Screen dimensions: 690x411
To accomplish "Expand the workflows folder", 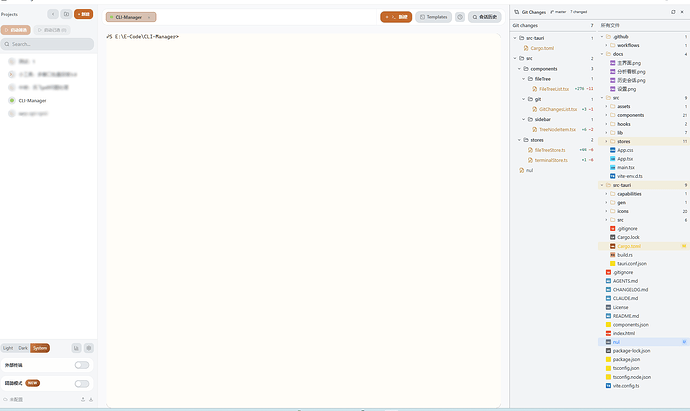I will [606, 45].
